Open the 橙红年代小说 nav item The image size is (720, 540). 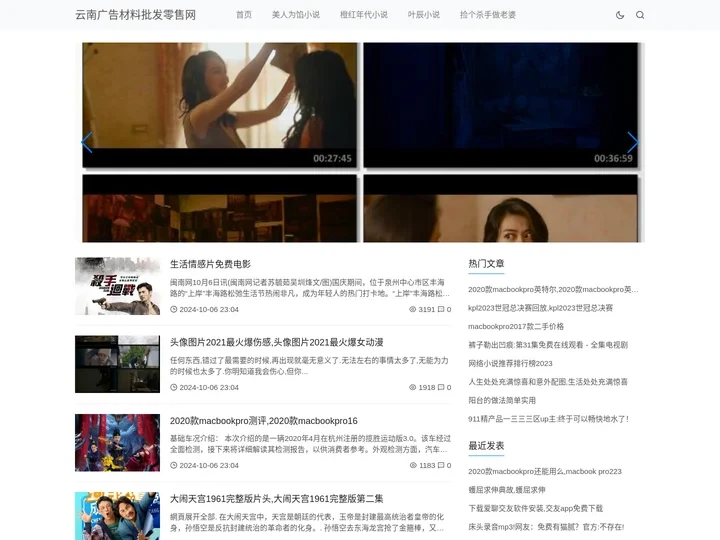tap(364, 15)
